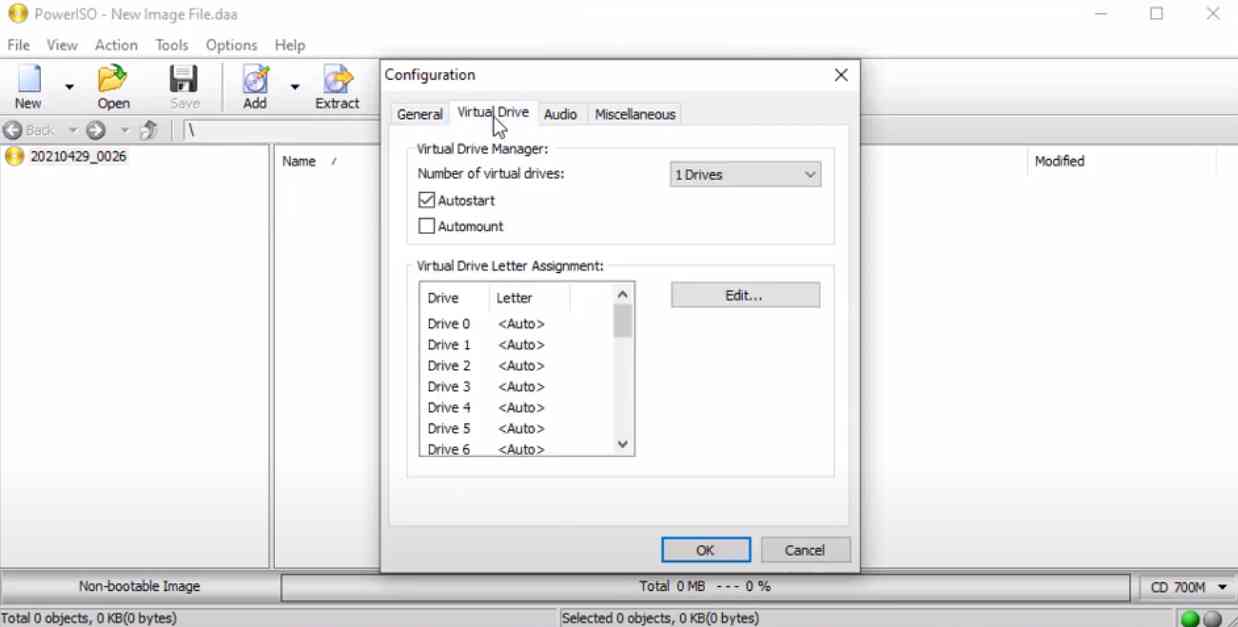
Task: Confirm settings with the OK button
Action: pos(705,550)
